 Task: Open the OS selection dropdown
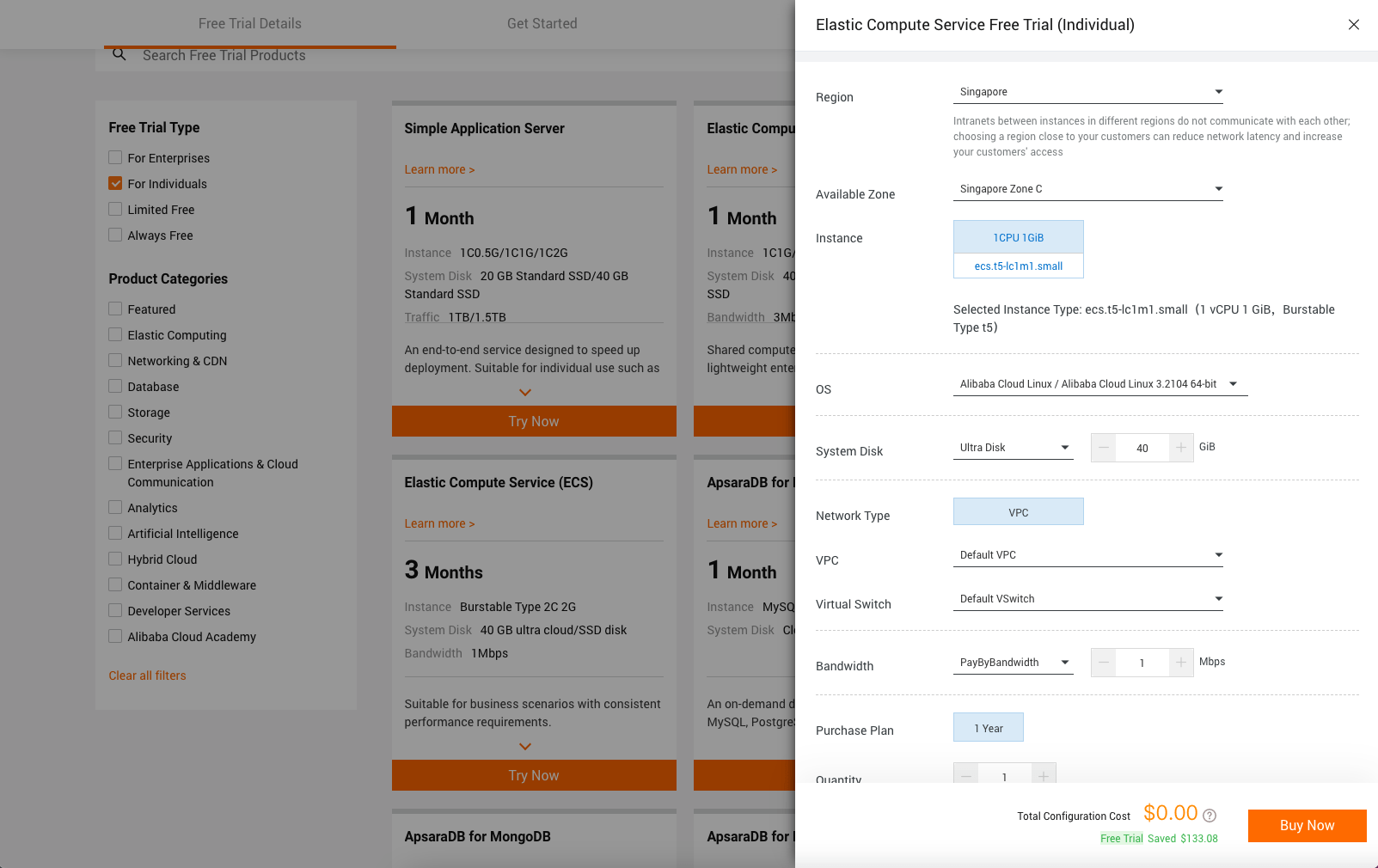point(1099,384)
